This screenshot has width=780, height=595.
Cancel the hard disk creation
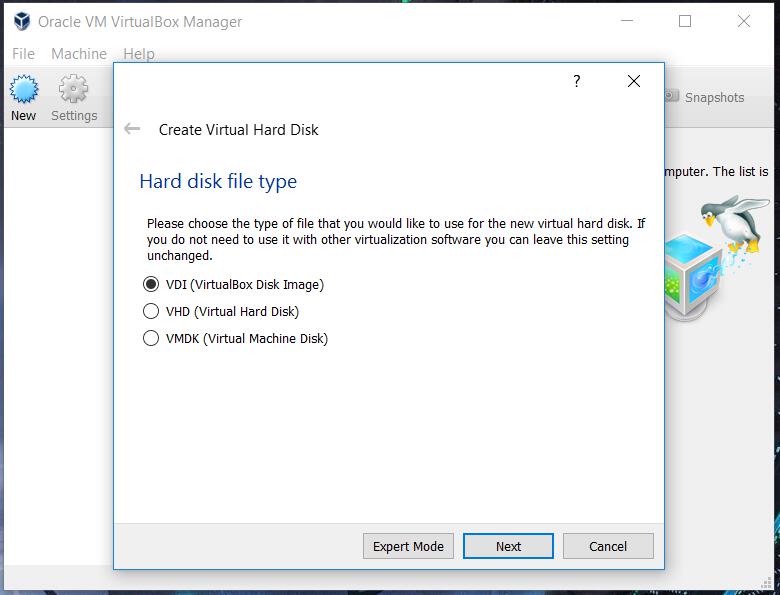coord(608,546)
